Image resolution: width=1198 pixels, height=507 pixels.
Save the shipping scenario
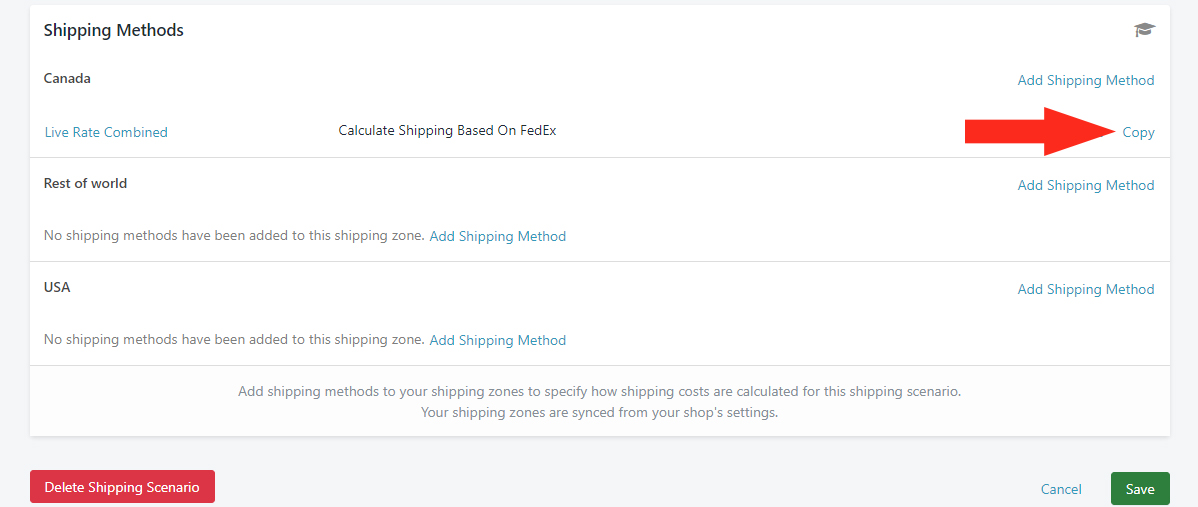coord(1140,489)
